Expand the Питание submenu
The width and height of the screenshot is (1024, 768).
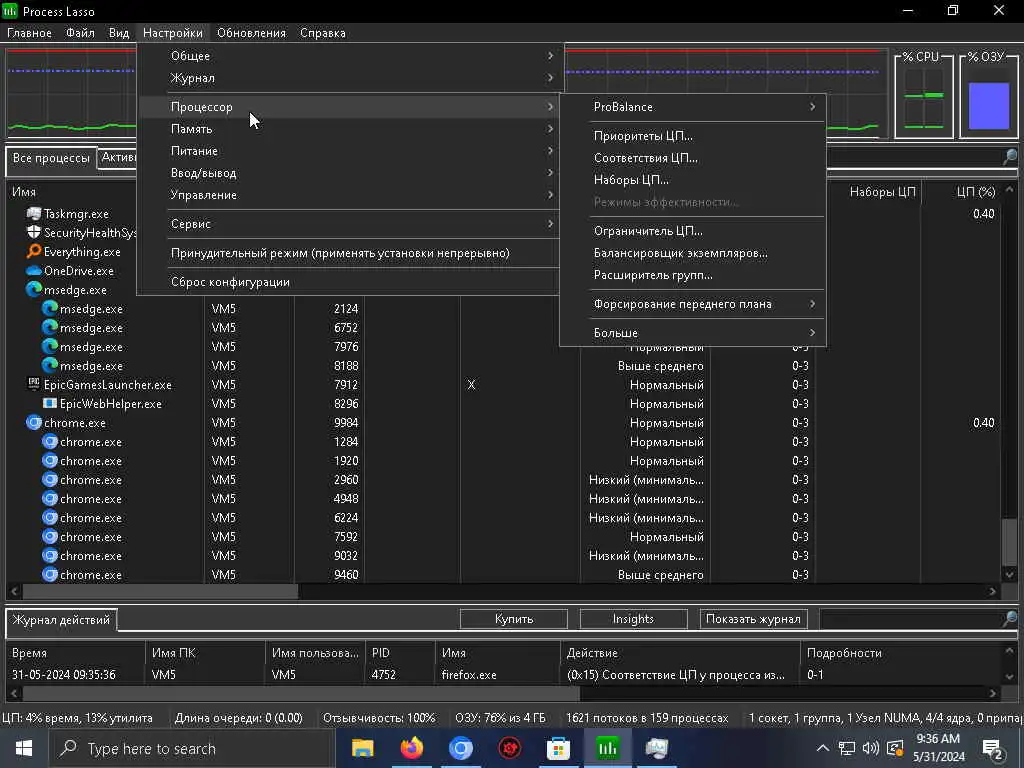[348, 151]
